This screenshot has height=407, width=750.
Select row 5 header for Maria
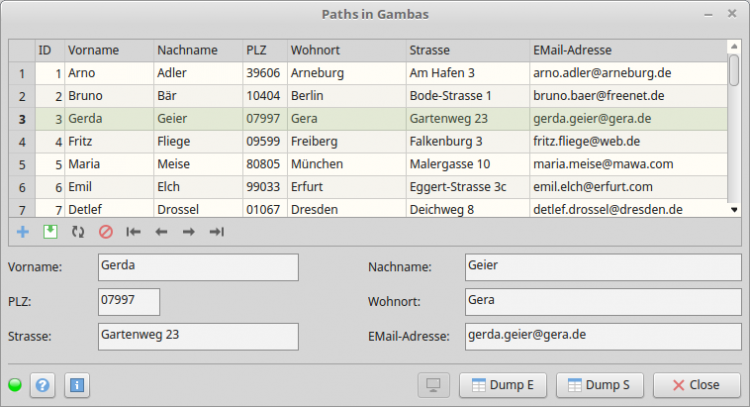(22, 163)
